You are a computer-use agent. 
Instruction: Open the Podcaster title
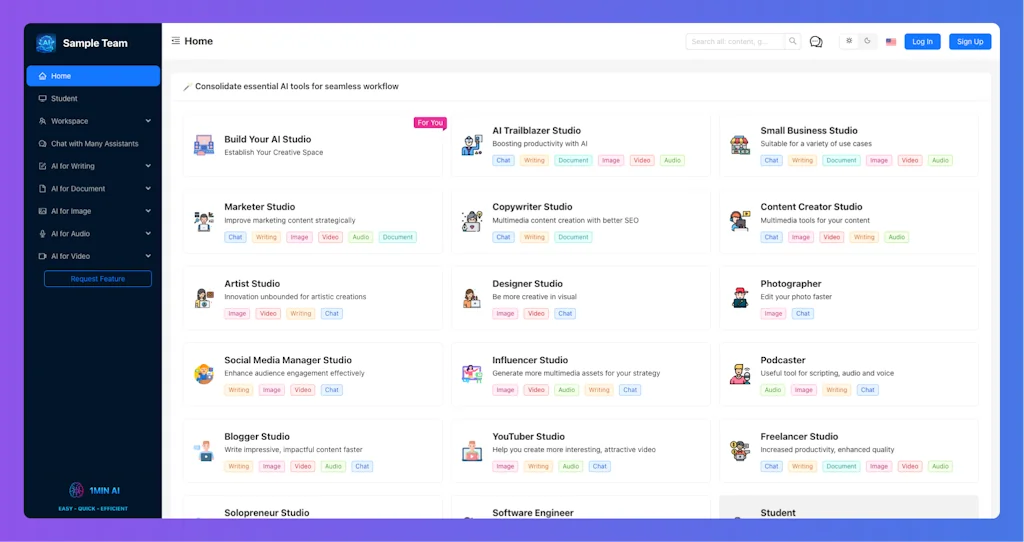(782, 360)
